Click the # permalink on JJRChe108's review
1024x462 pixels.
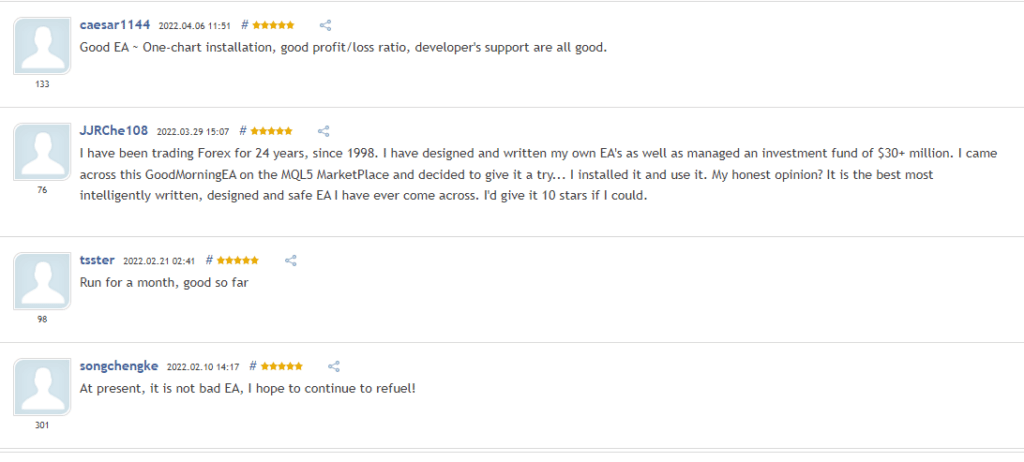(242, 131)
